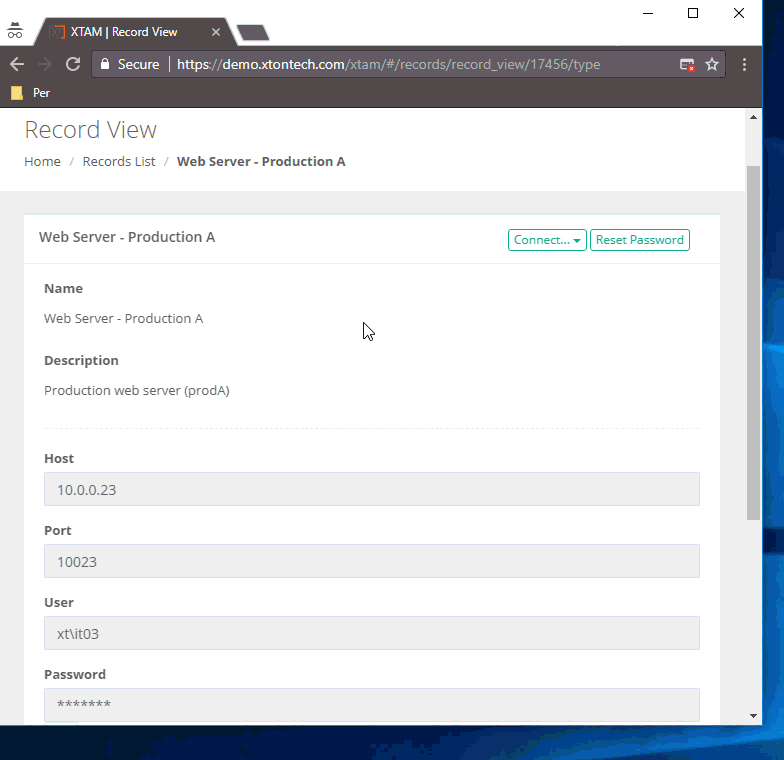Expand the Connect... dropdown

[547, 240]
